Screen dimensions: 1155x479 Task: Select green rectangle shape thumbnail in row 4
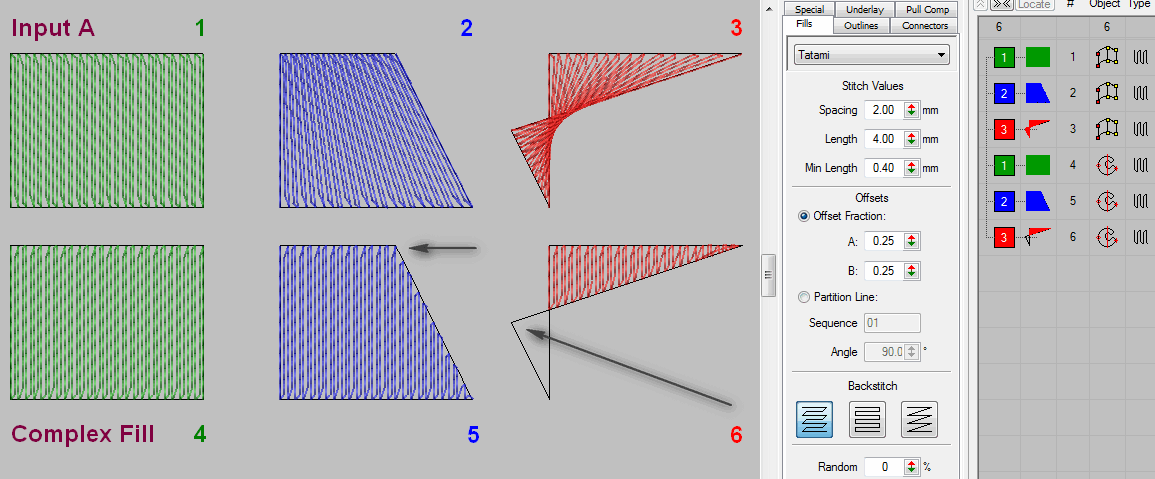coord(1038,164)
